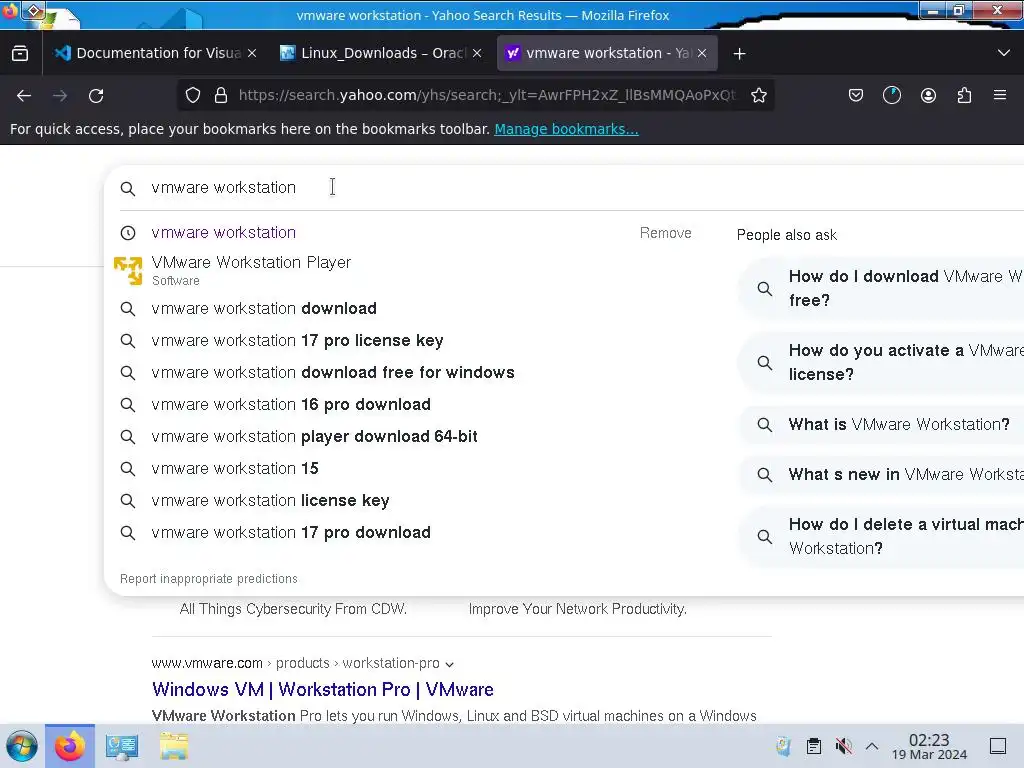Select VMware Workstation Player software suggestion
The image size is (1024, 768).
(x=251, y=270)
